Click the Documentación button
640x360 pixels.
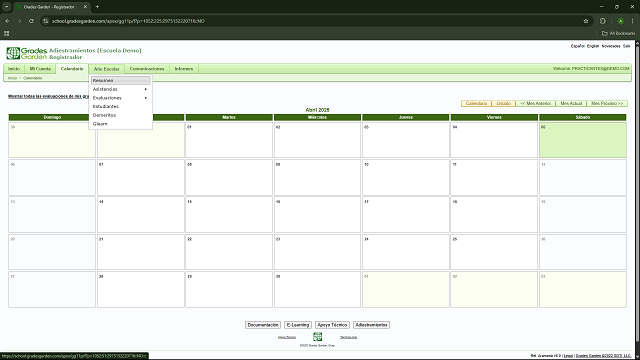263,325
